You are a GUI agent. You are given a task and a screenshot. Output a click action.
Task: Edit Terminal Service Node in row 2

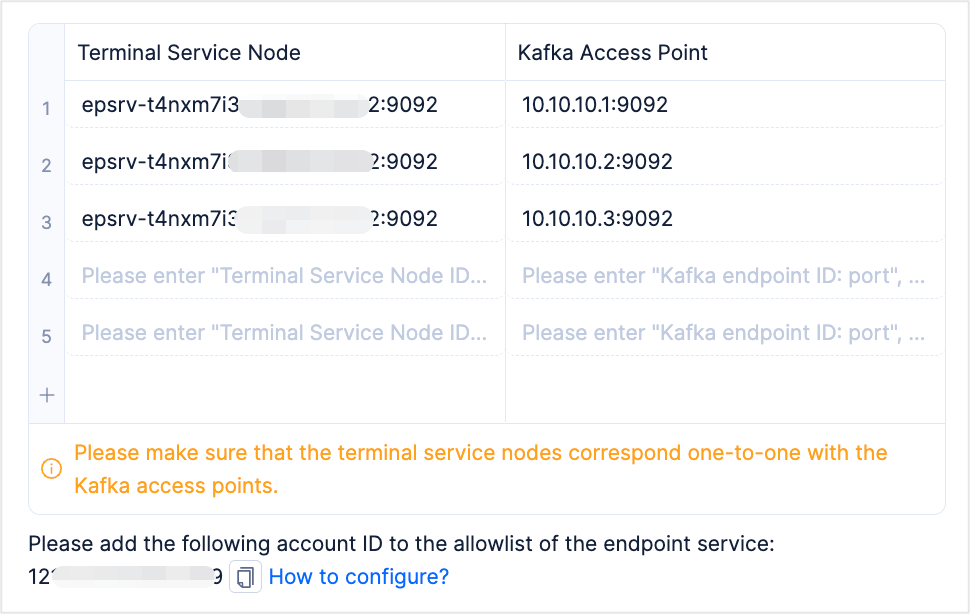coord(284,162)
